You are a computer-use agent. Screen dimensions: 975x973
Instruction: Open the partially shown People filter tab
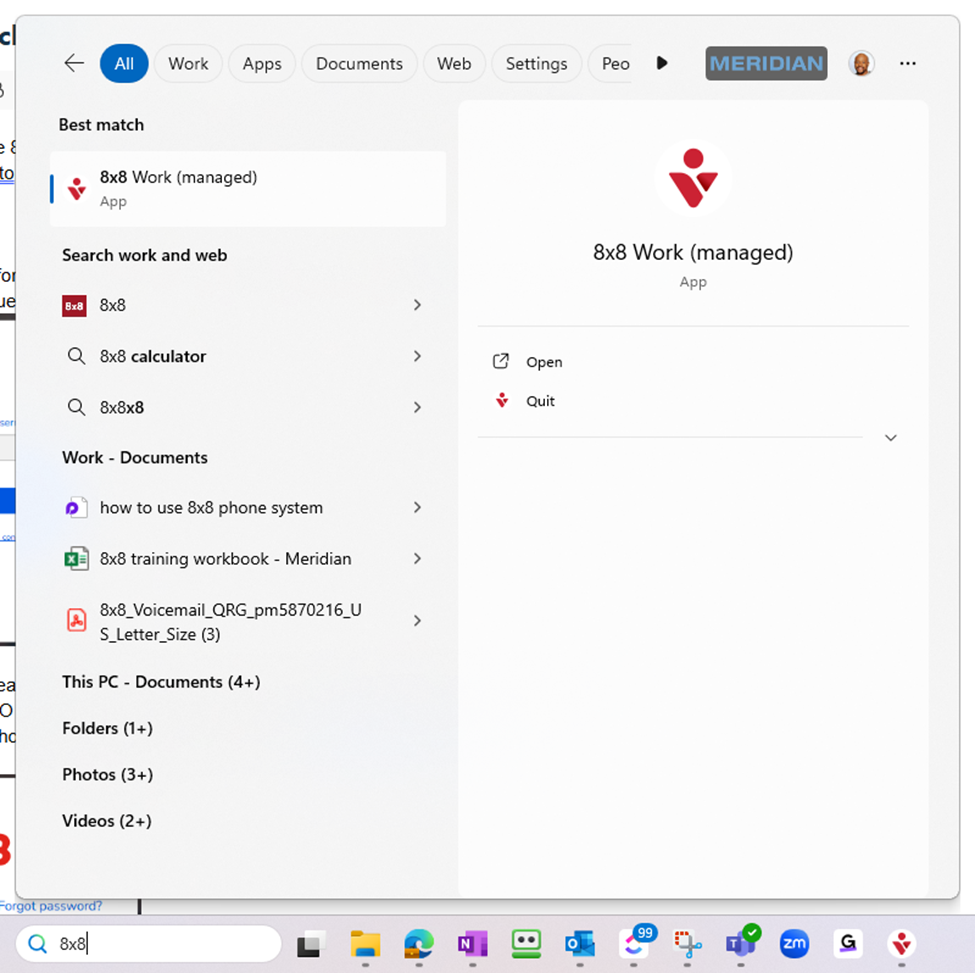tap(612, 63)
